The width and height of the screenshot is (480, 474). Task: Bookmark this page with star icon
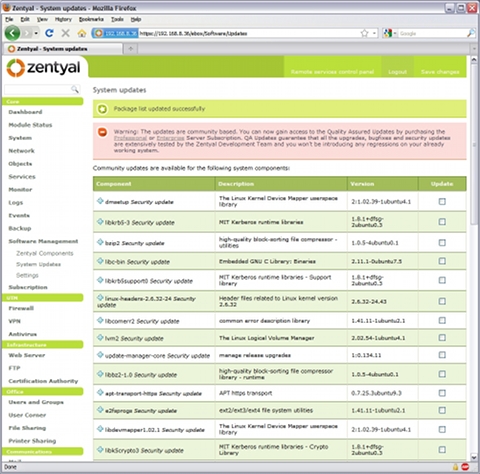[365, 33]
